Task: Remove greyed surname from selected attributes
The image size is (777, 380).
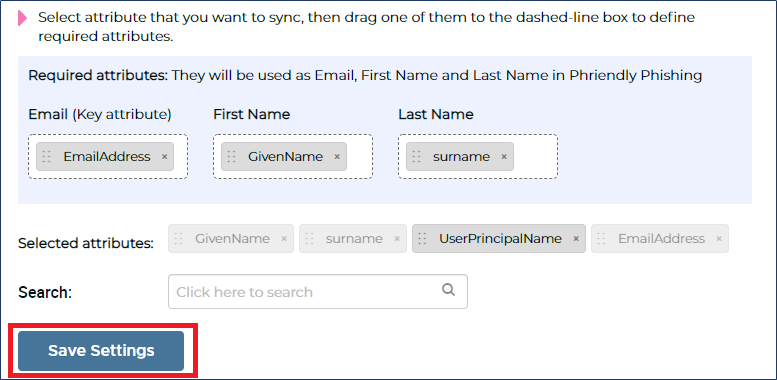Action: [397, 238]
